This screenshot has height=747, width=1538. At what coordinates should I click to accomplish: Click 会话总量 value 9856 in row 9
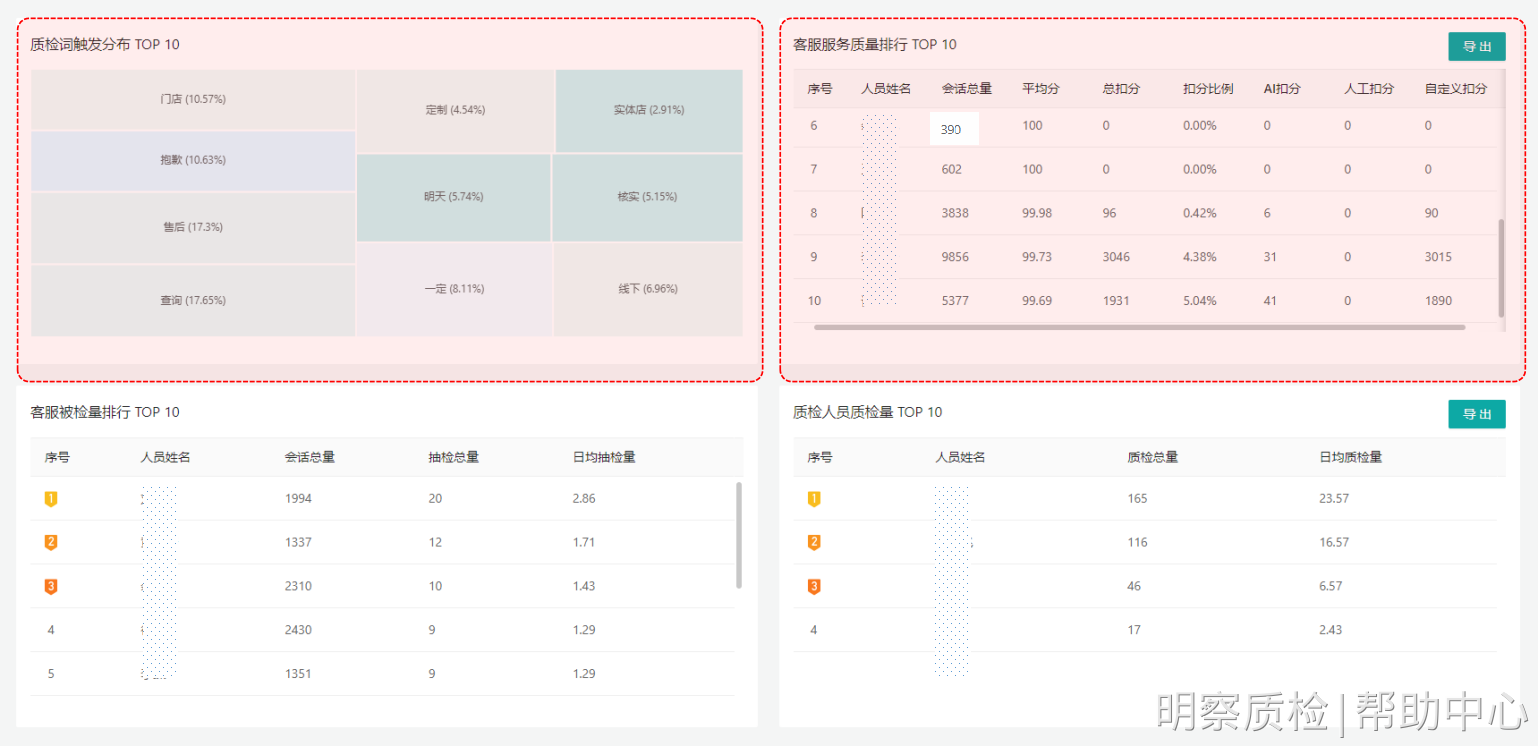[955, 257]
